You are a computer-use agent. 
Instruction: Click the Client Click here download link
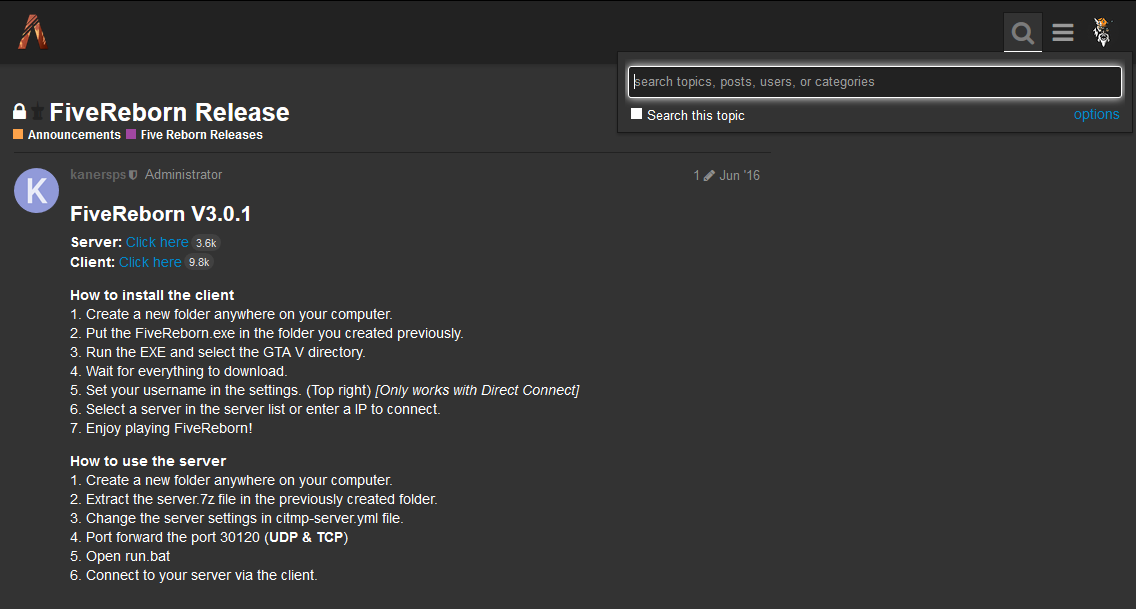pos(149,262)
